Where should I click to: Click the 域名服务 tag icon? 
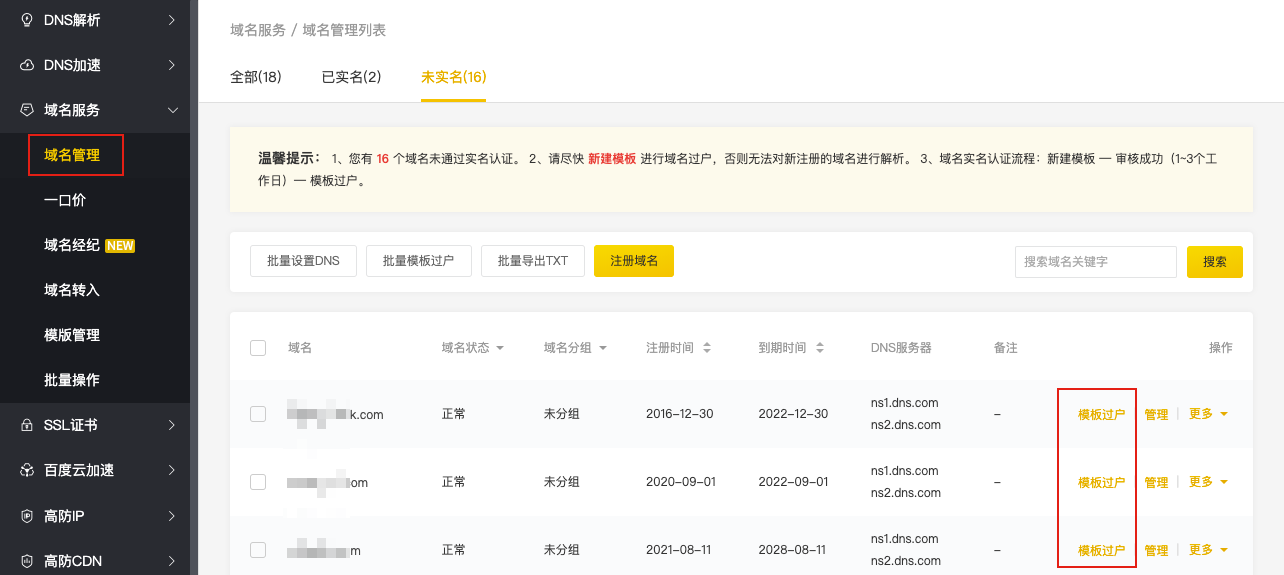pyautogui.click(x=27, y=110)
